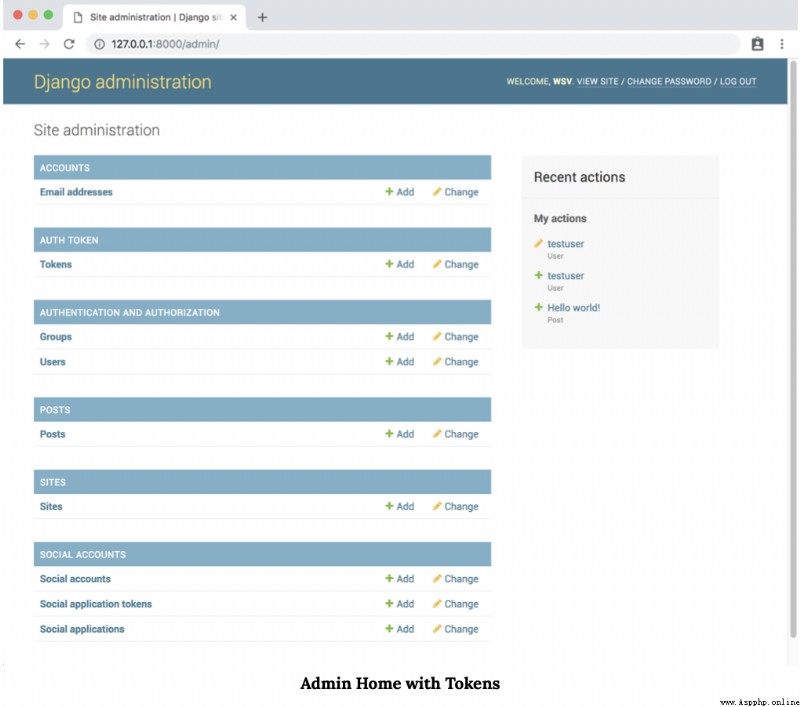Select the Site administration browser tab

pyautogui.click(x=154, y=17)
